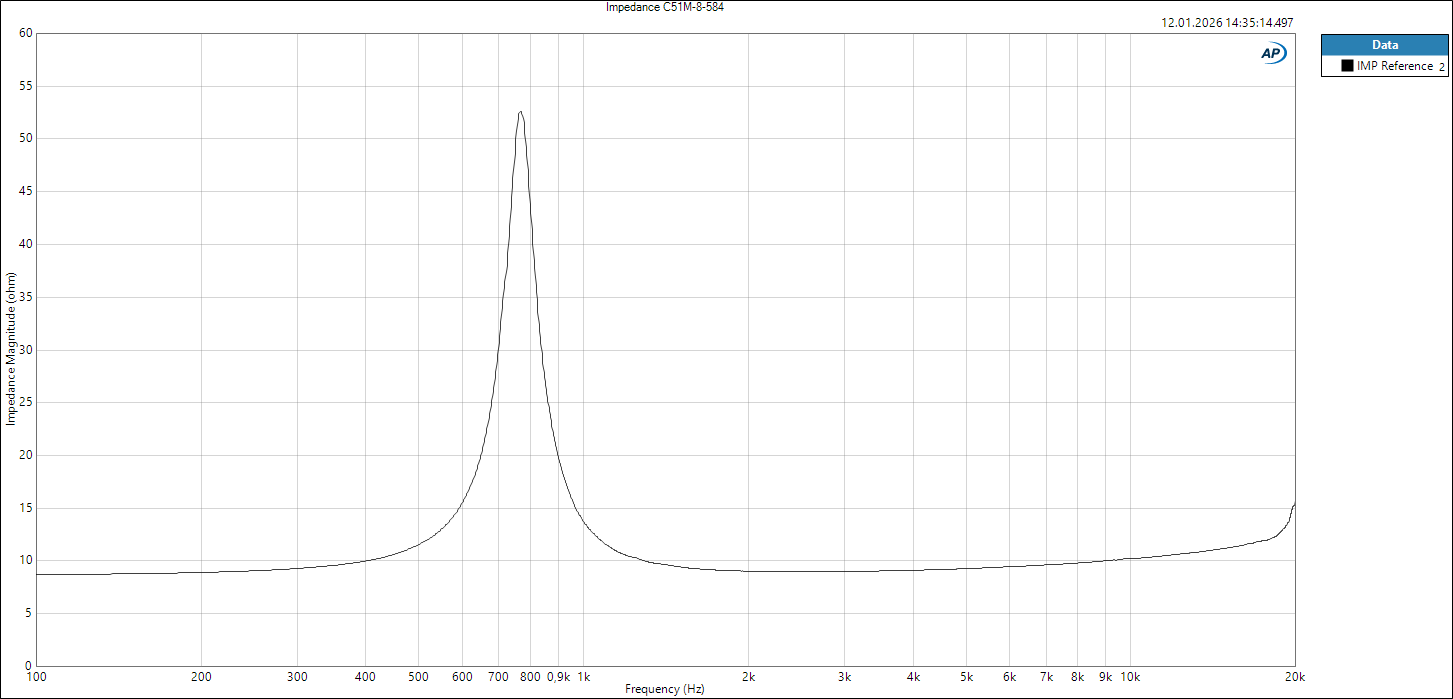This screenshot has width=1453, height=699.
Task: Click the 60 ohm tick label
Action: [26, 33]
